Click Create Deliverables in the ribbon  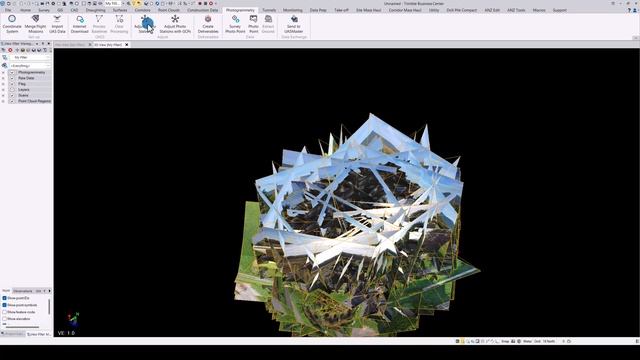pyautogui.click(x=208, y=24)
